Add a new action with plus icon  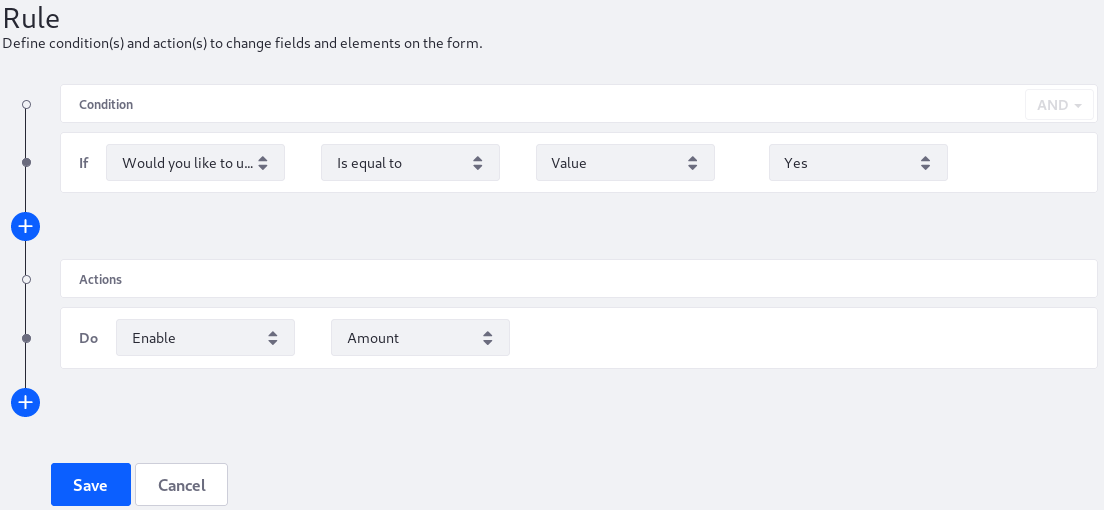[x=25, y=402]
